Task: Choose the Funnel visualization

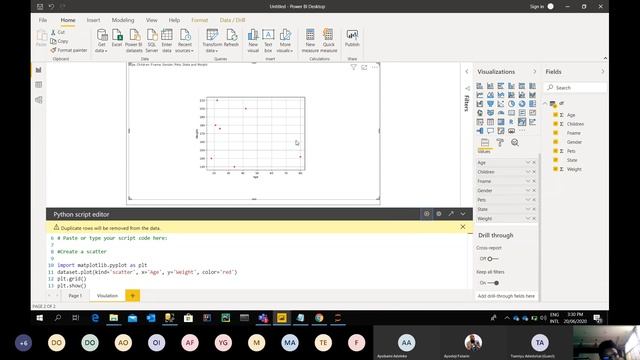Action: pyautogui.click(x=490, y=104)
